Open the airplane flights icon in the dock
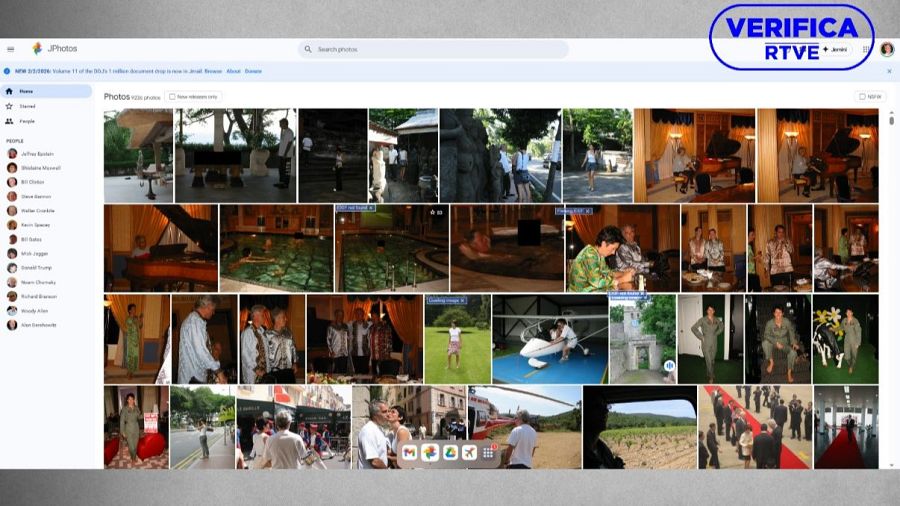 tap(469, 453)
